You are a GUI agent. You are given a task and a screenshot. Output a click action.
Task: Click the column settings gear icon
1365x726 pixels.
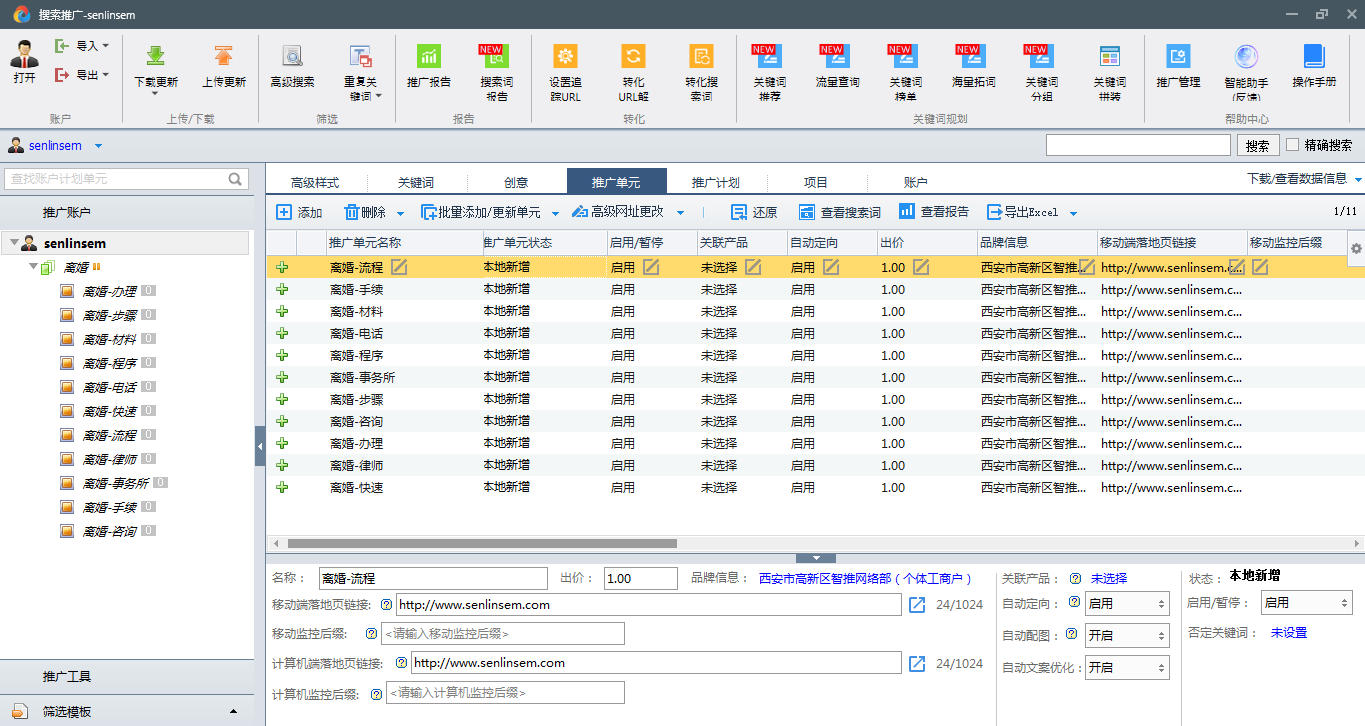pos(1356,248)
